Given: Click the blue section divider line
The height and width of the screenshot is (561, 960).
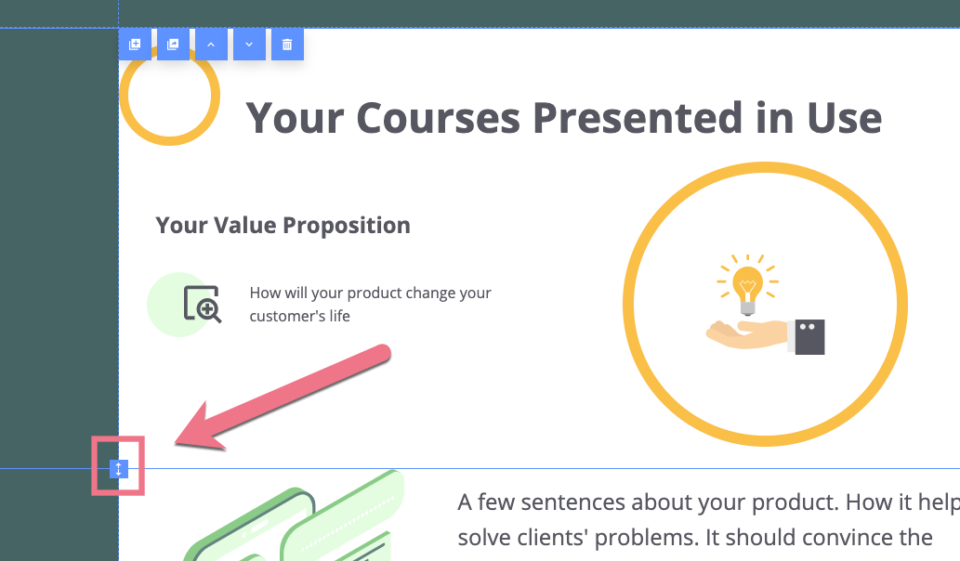Looking at the screenshot, I should [539, 469].
